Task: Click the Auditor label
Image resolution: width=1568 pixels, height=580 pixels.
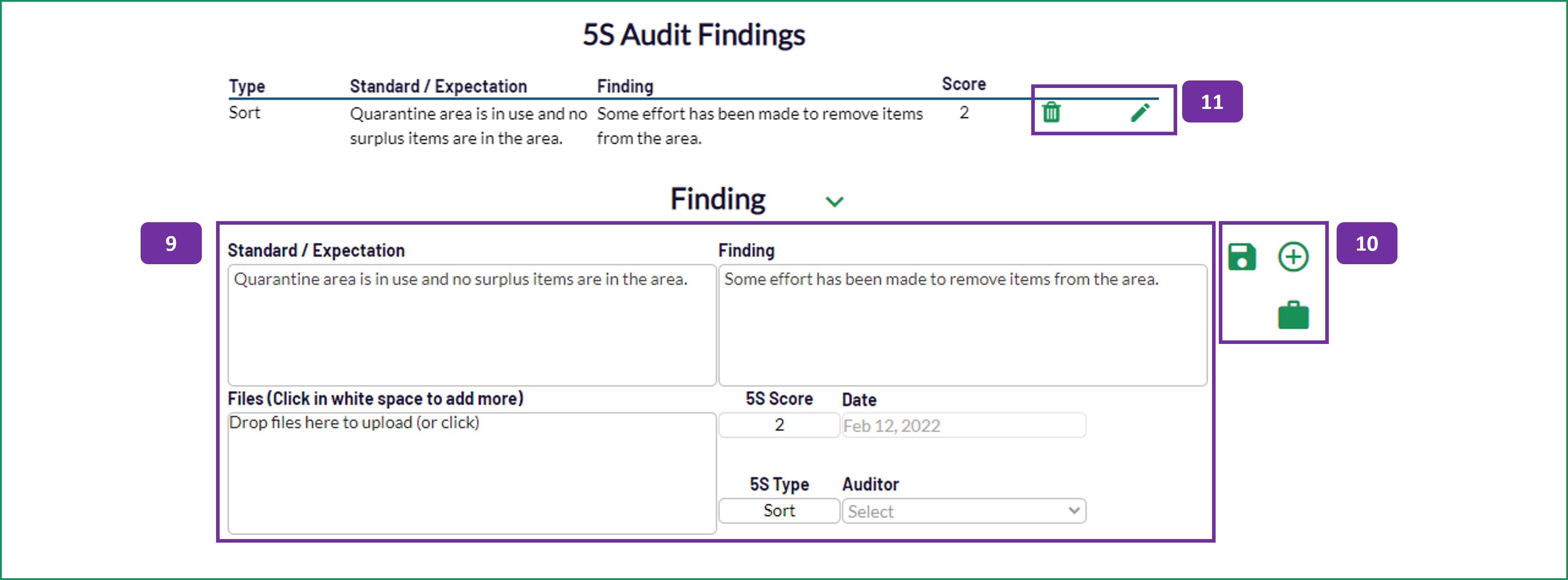Action: (870, 485)
